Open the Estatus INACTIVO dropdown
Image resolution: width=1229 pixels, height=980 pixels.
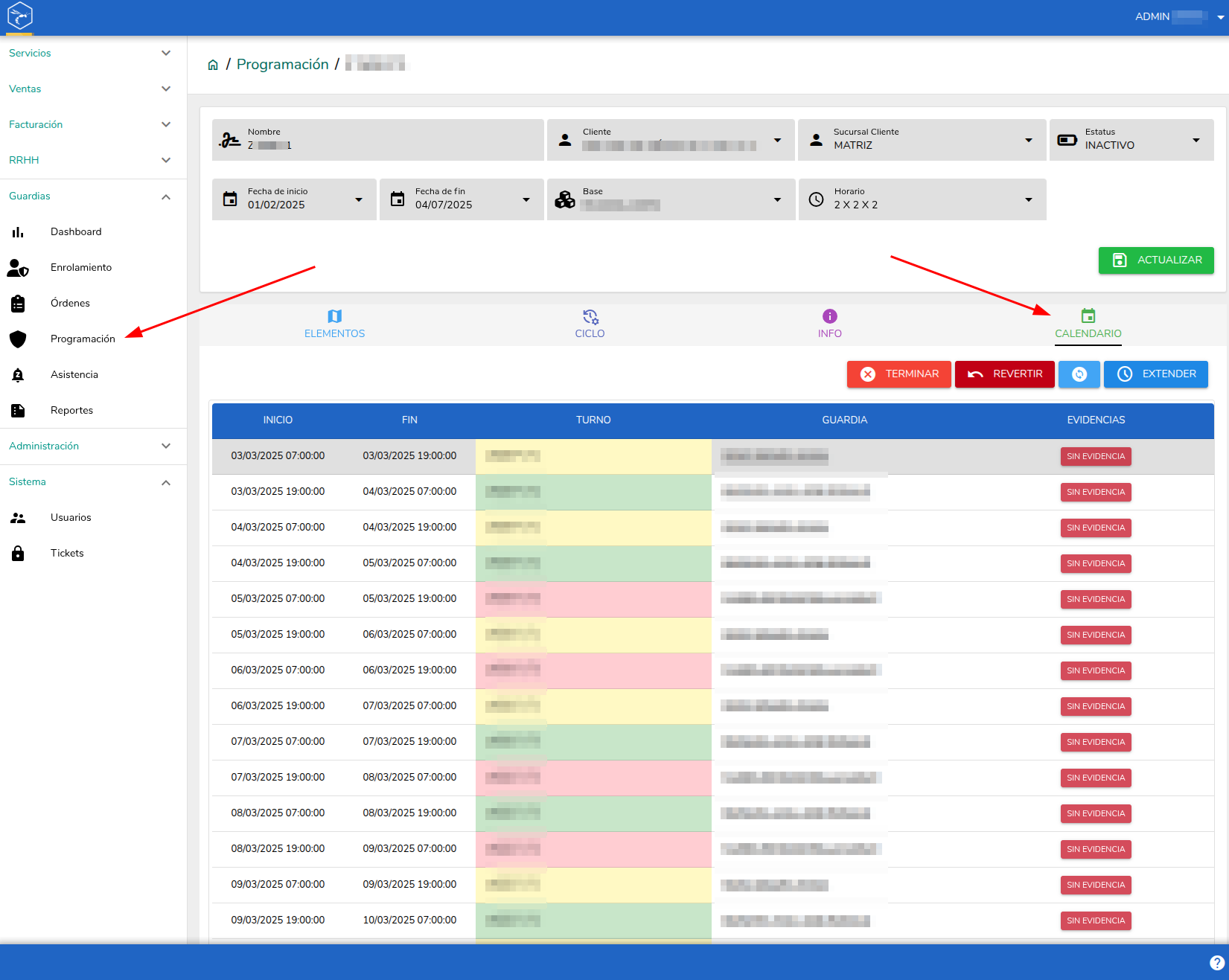click(1131, 140)
